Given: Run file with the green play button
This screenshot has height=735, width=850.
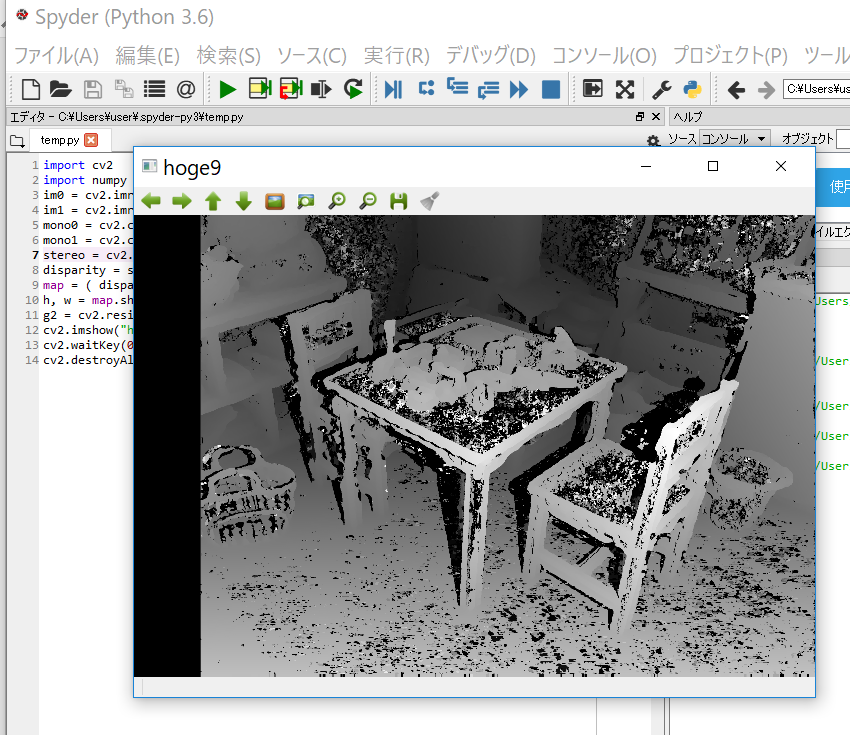Looking at the screenshot, I should tap(228, 89).
